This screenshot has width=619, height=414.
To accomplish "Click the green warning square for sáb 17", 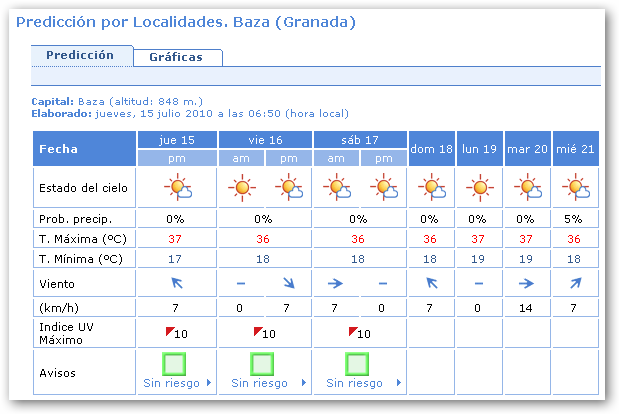I will (359, 364).
